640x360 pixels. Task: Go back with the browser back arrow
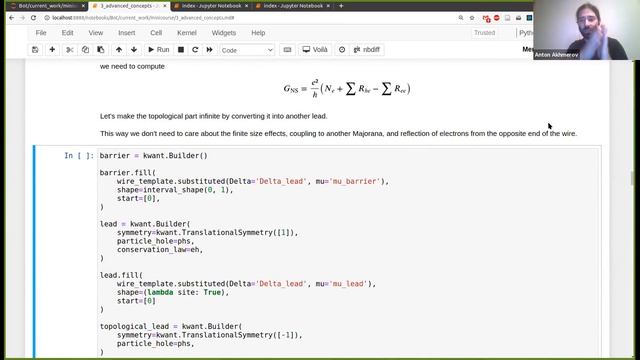click(x=11, y=18)
